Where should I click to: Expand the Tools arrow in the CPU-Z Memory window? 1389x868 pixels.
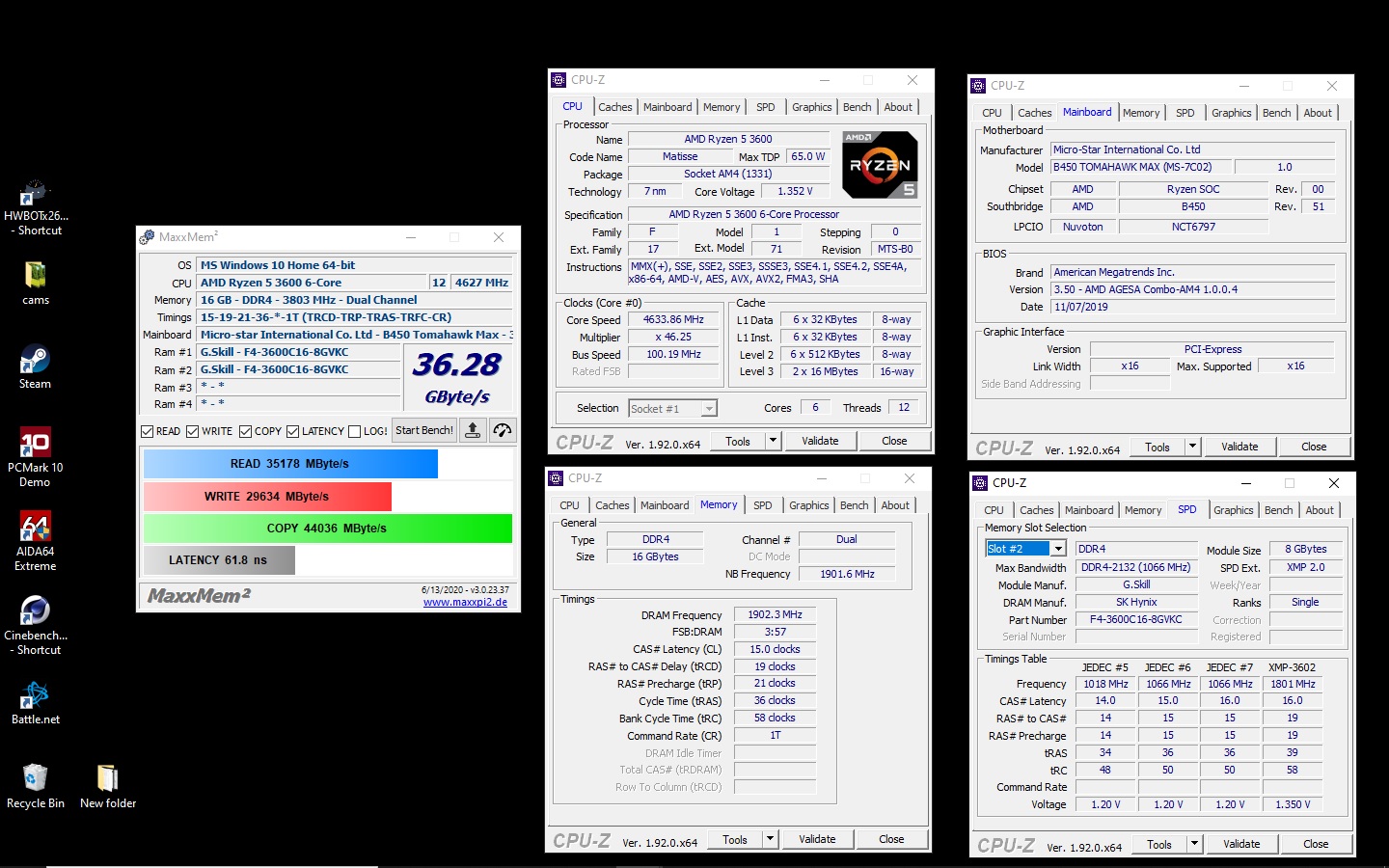pyautogui.click(x=770, y=839)
